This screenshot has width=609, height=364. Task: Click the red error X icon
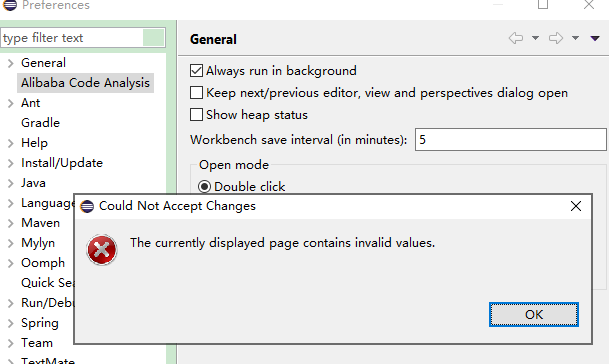[x=102, y=250]
